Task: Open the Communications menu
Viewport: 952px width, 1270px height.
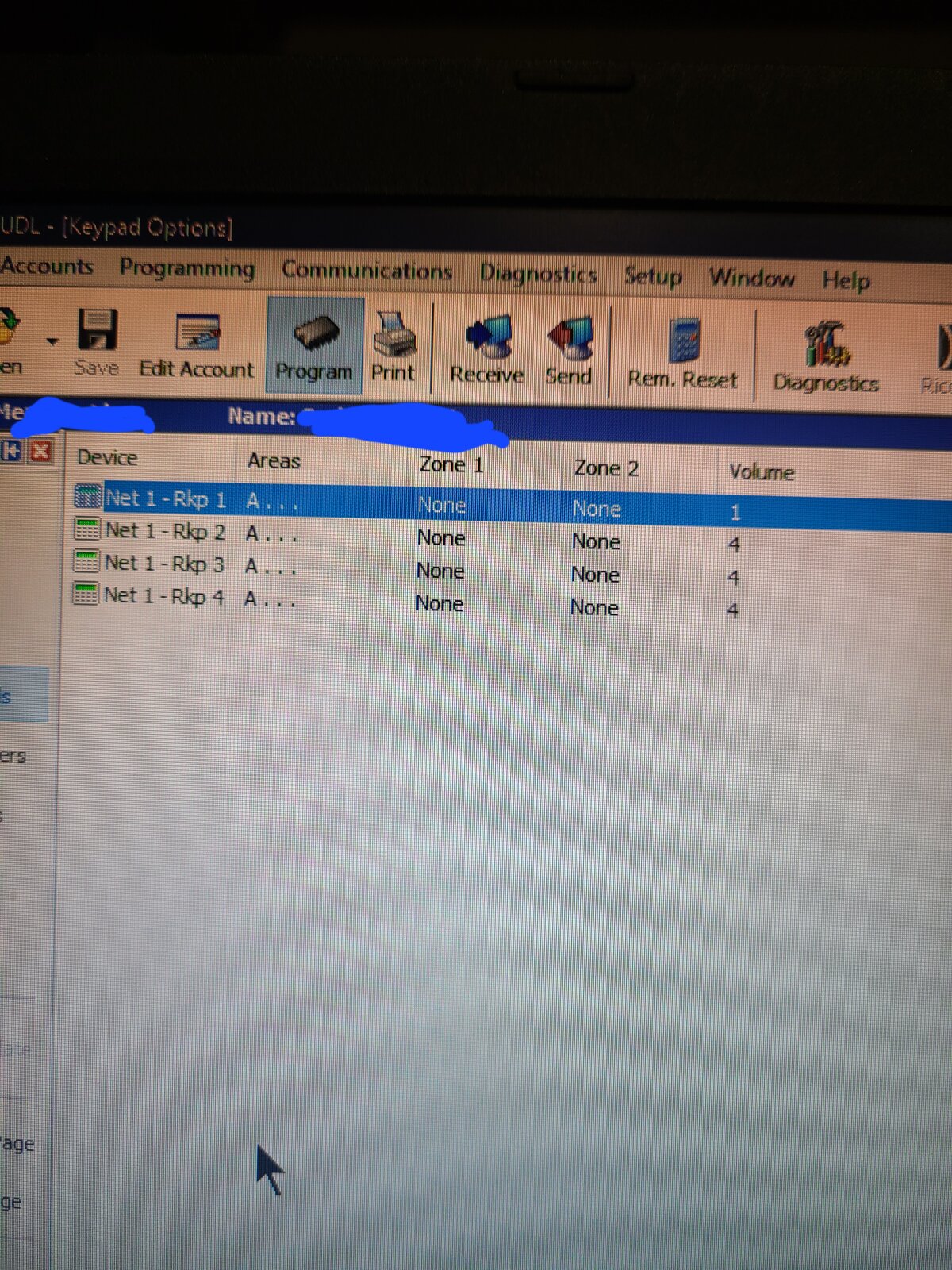Action: [367, 271]
